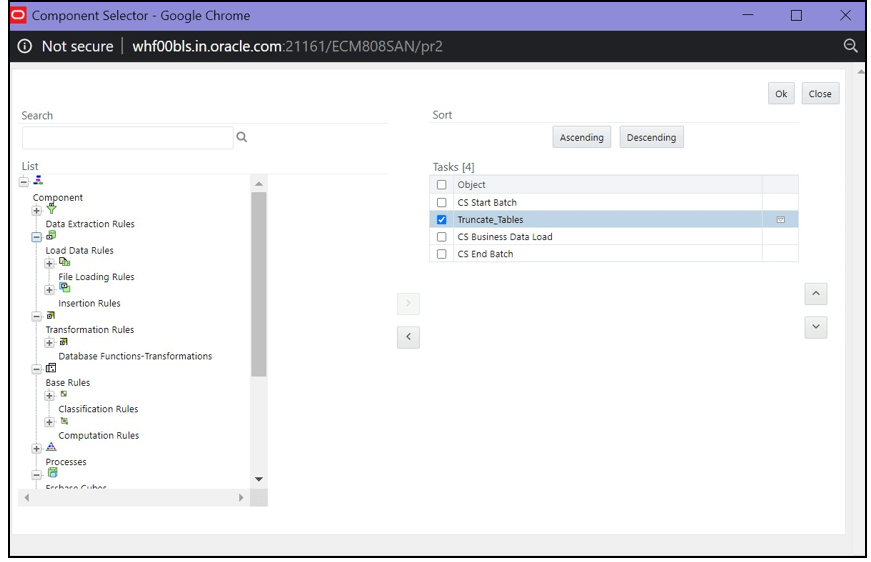
Task: Select the Base Rules label
Action: coord(68,383)
